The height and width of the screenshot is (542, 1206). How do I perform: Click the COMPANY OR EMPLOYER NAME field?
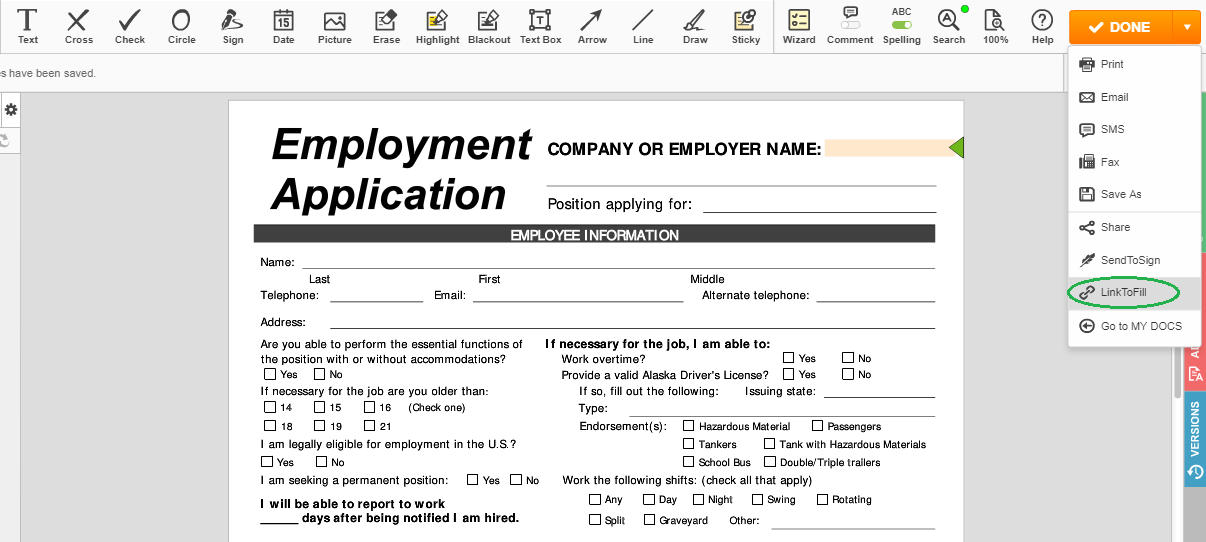886,148
